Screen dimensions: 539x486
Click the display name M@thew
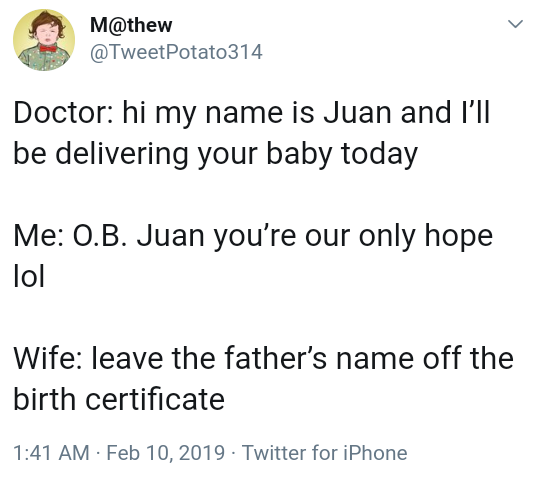tap(131, 25)
